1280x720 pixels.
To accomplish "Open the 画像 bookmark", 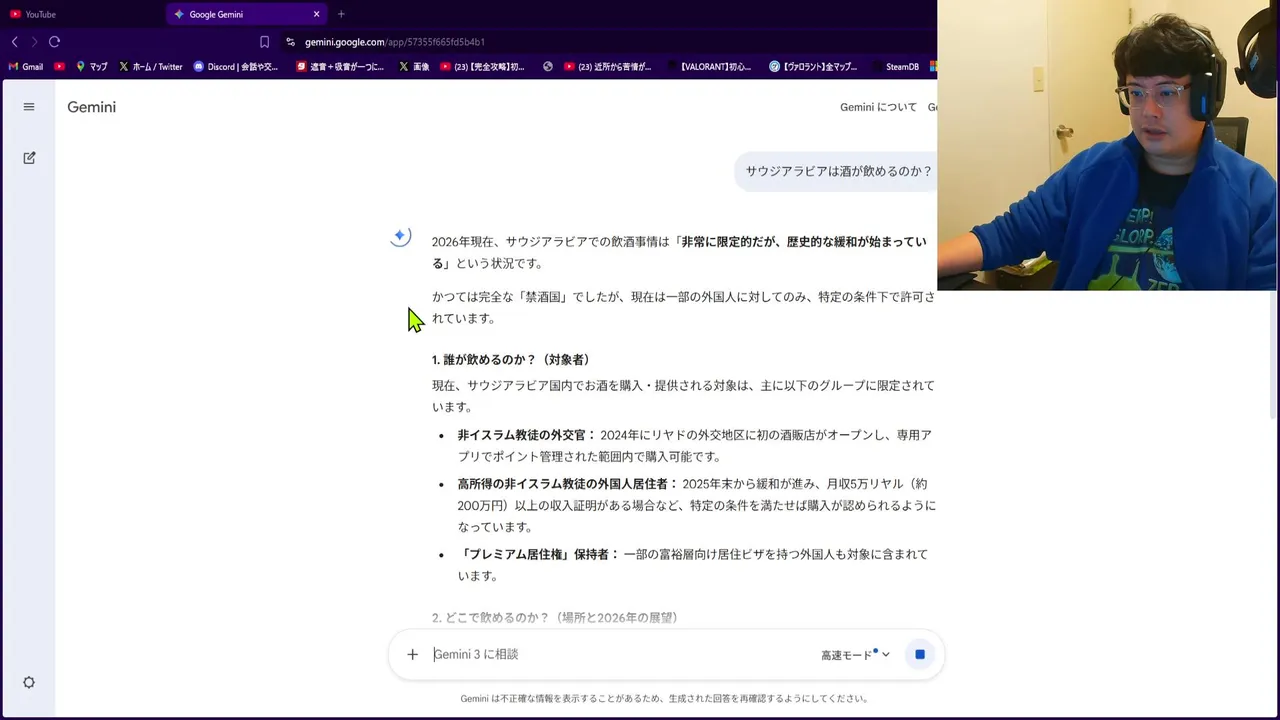I will (414, 67).
